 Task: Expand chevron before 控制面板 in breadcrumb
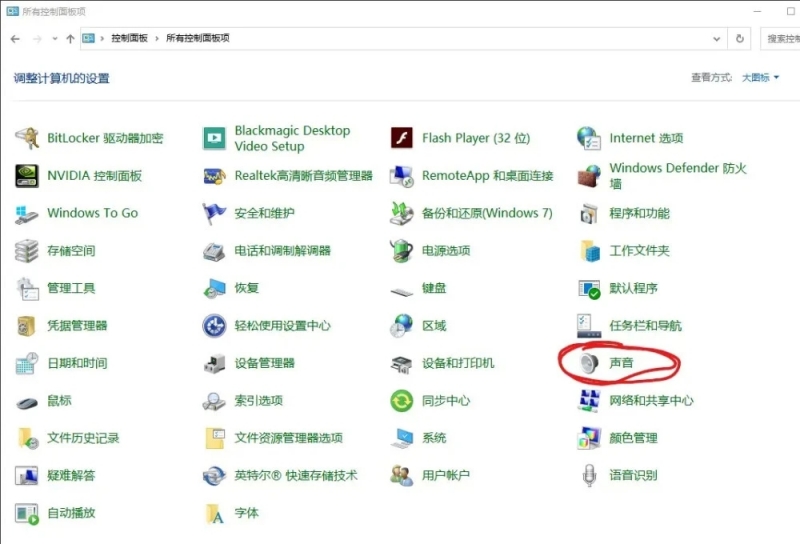[102, 38]
